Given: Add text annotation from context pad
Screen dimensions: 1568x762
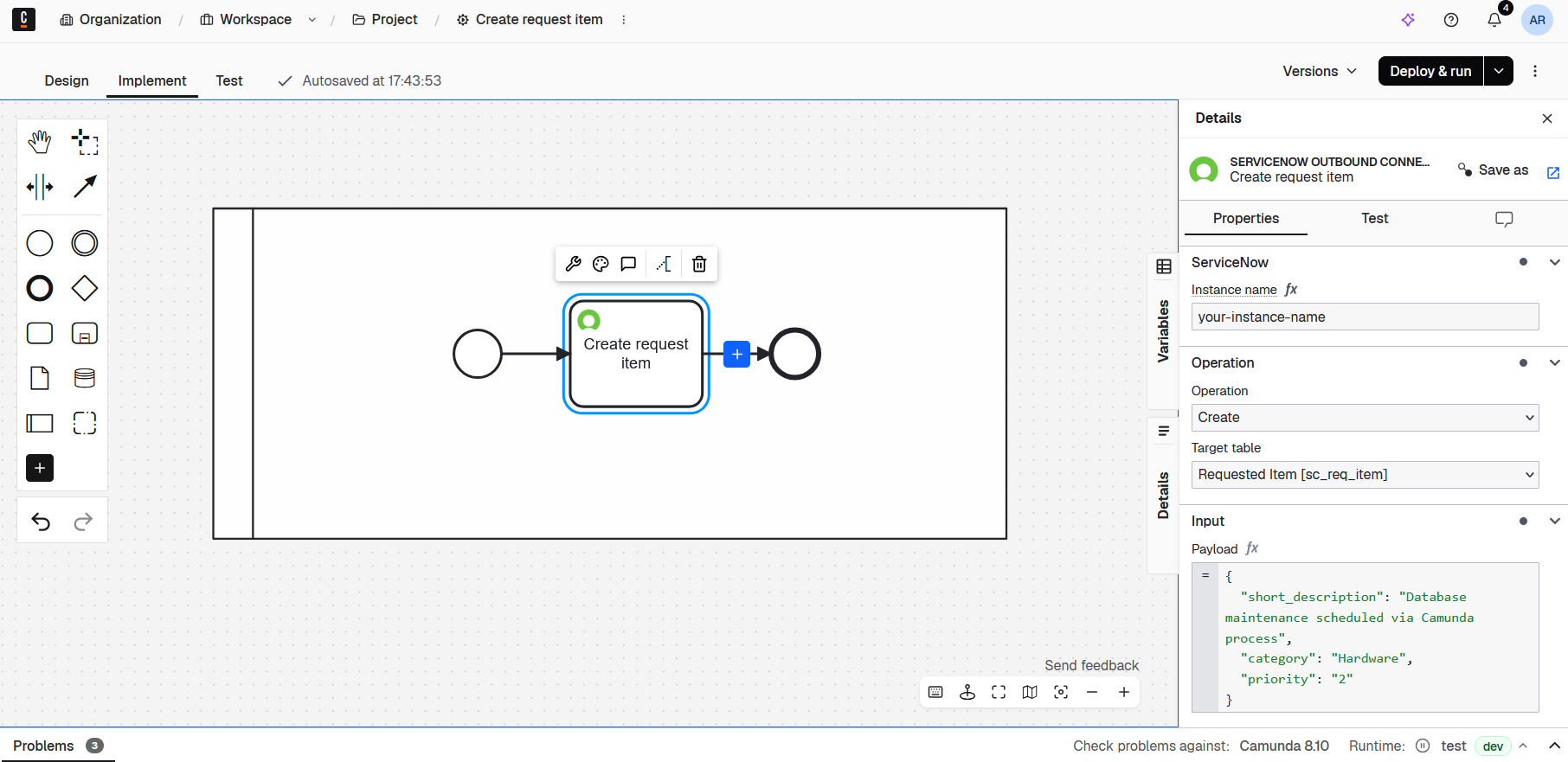Looking at the screenshot, I should (x=664, y=264).
